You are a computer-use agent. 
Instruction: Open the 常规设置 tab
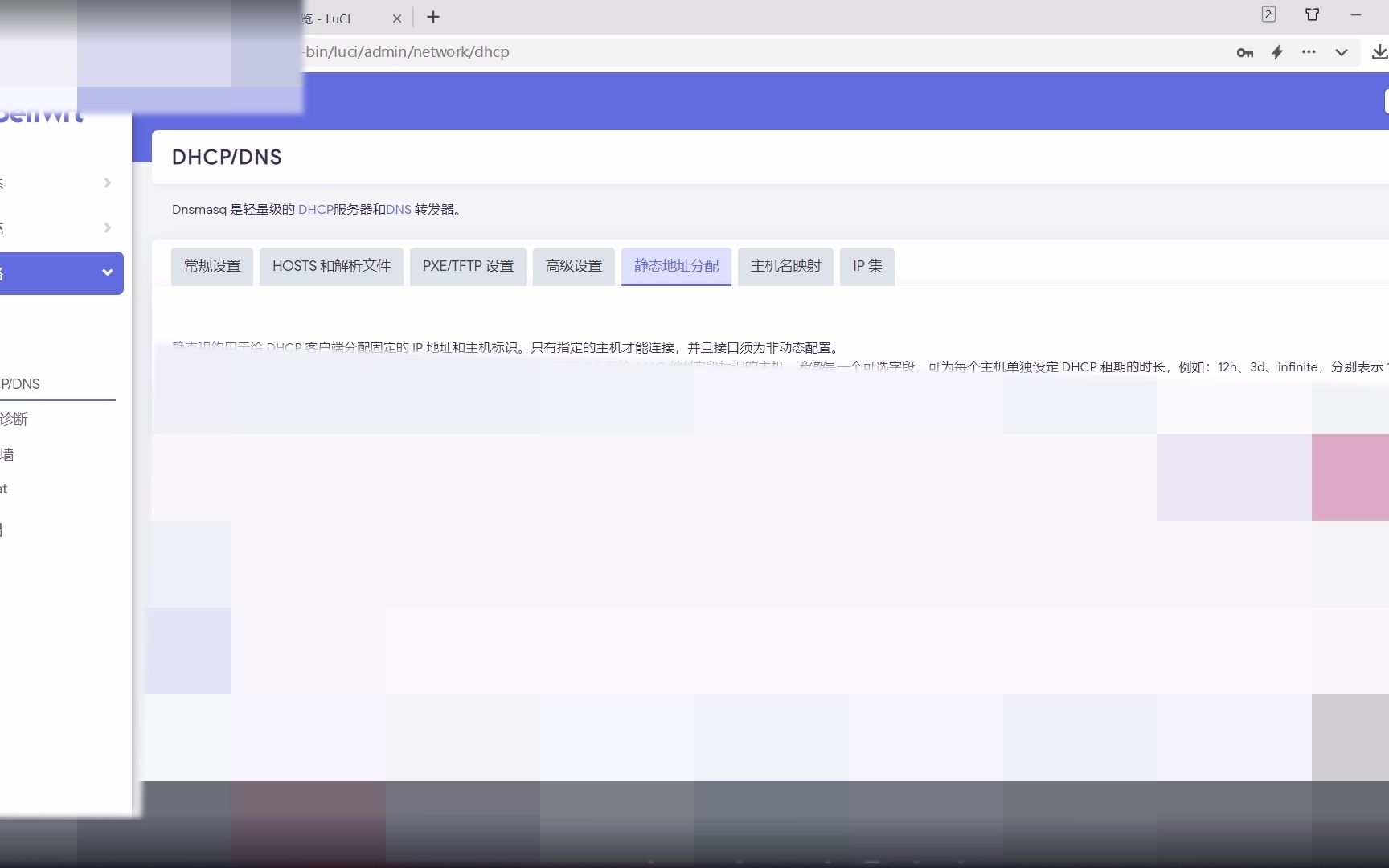(x=212, y=266)
